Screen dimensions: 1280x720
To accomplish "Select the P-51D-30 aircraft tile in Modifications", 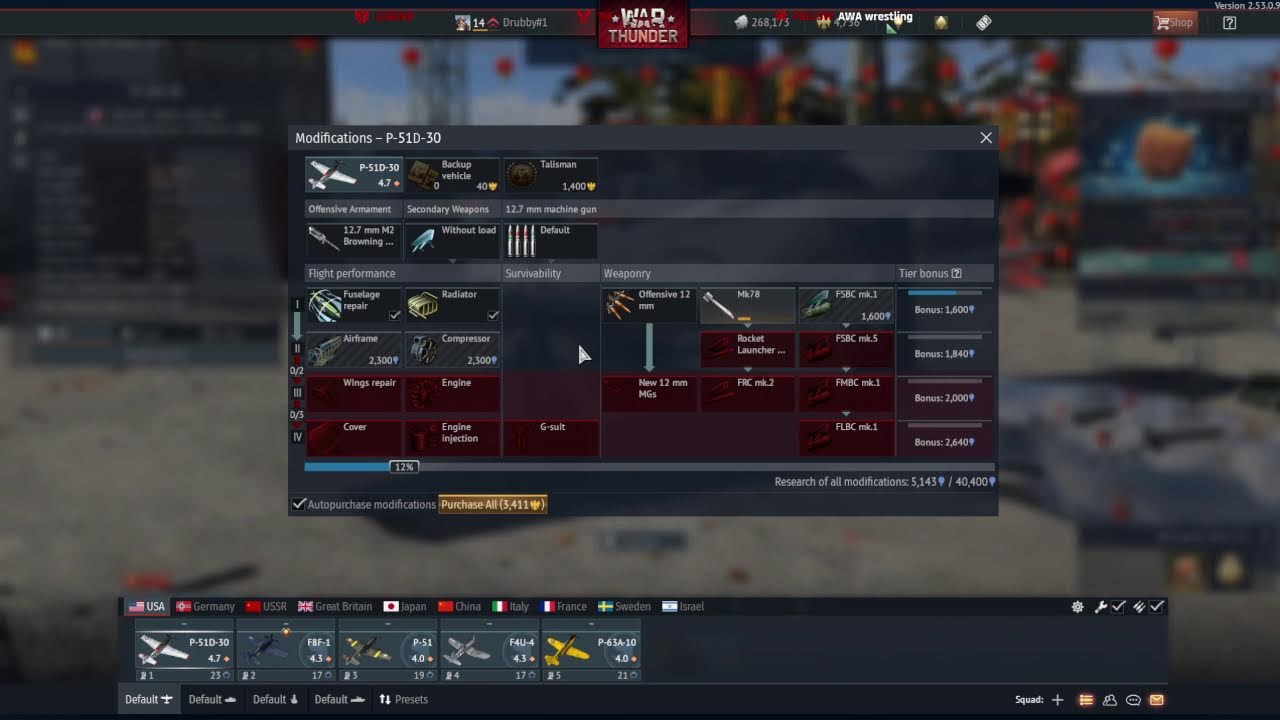I will click(353, 175).
